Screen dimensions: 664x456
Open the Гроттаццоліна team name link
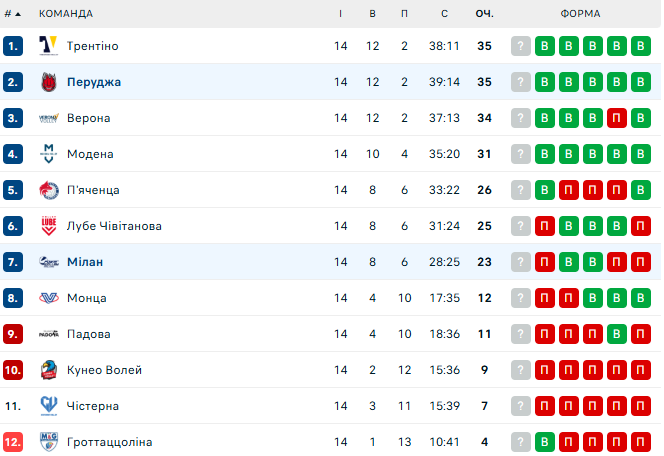tap(109, 442)
